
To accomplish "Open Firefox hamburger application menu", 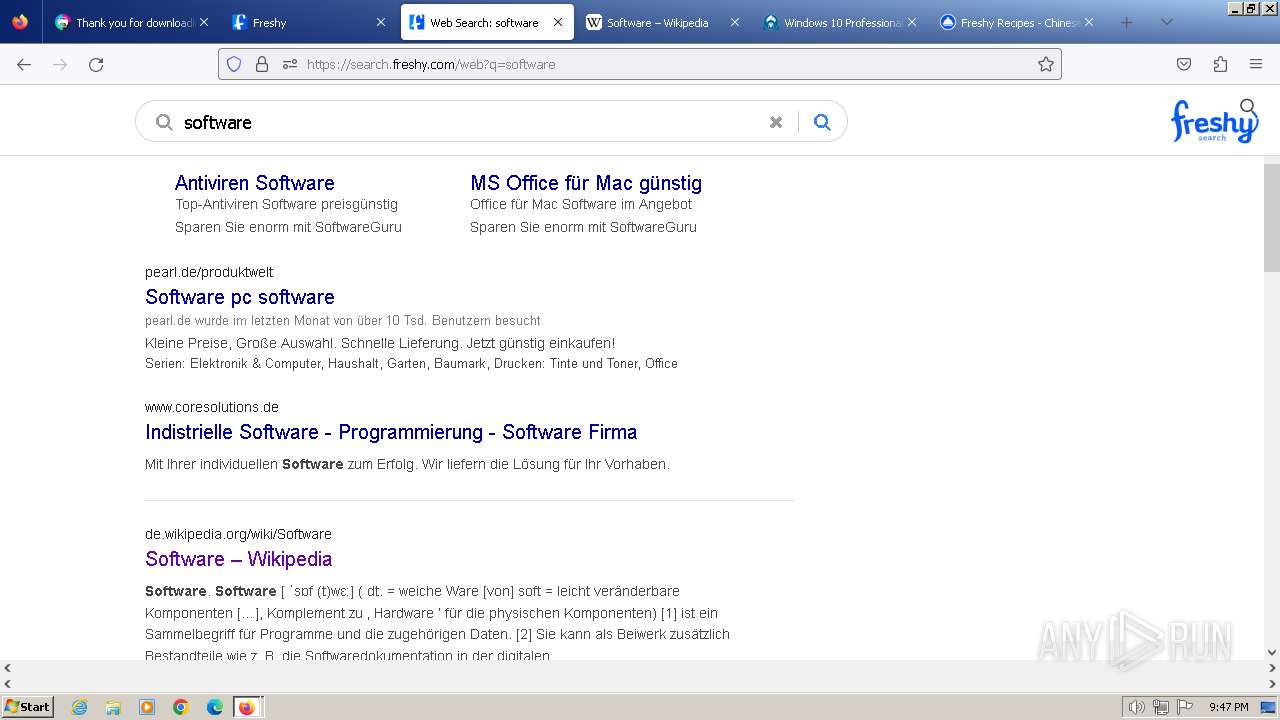I will click(x=1256, y=64).
